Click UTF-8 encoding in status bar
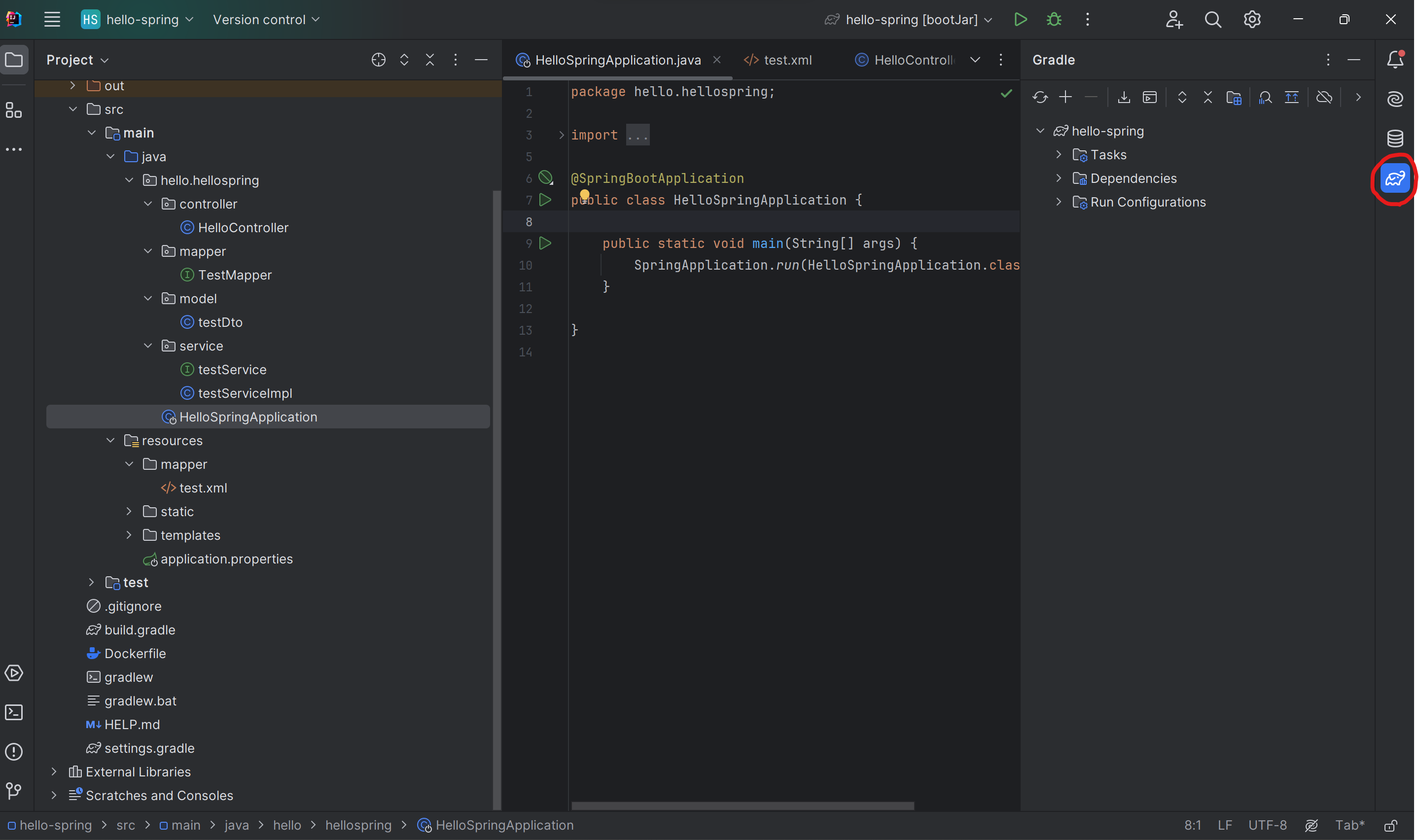Image resolution: width=1419 pixels, height=840 pixels. coord(1267,825)
